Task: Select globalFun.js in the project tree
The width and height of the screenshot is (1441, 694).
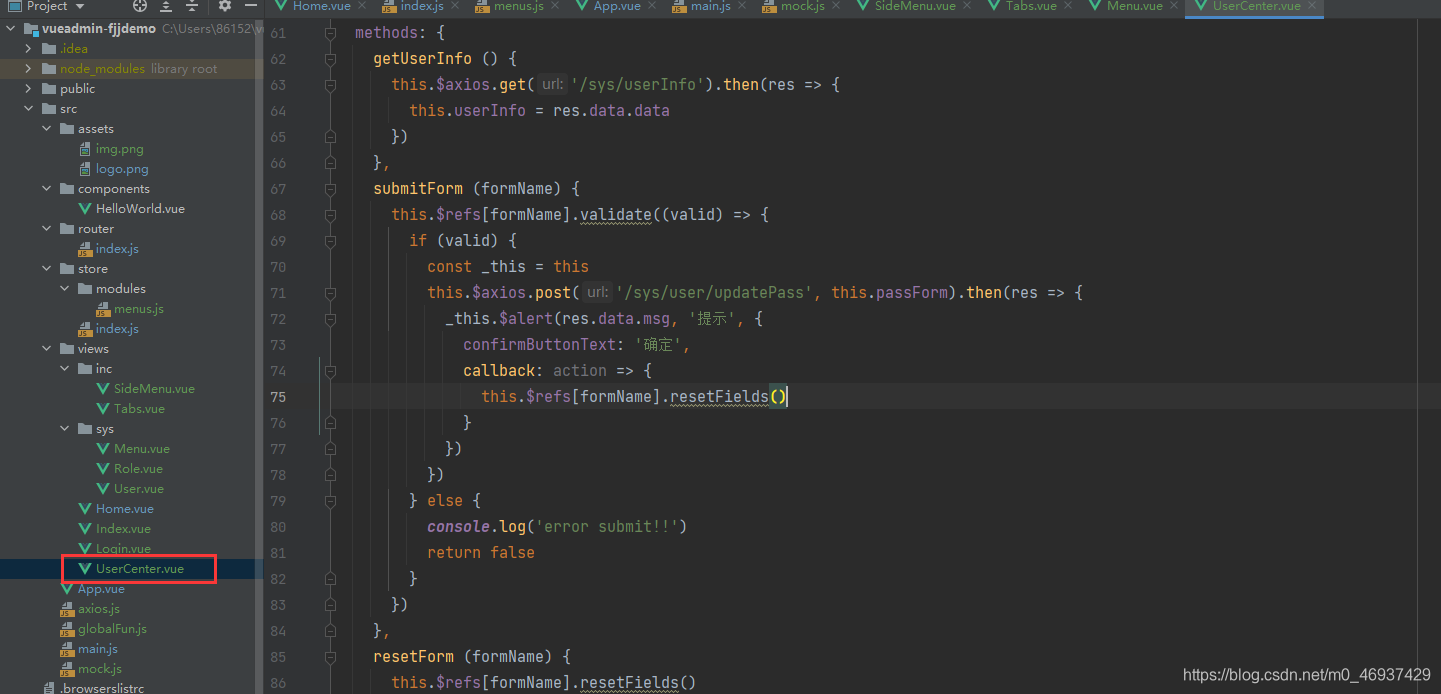Action: (x=112, y=629)
